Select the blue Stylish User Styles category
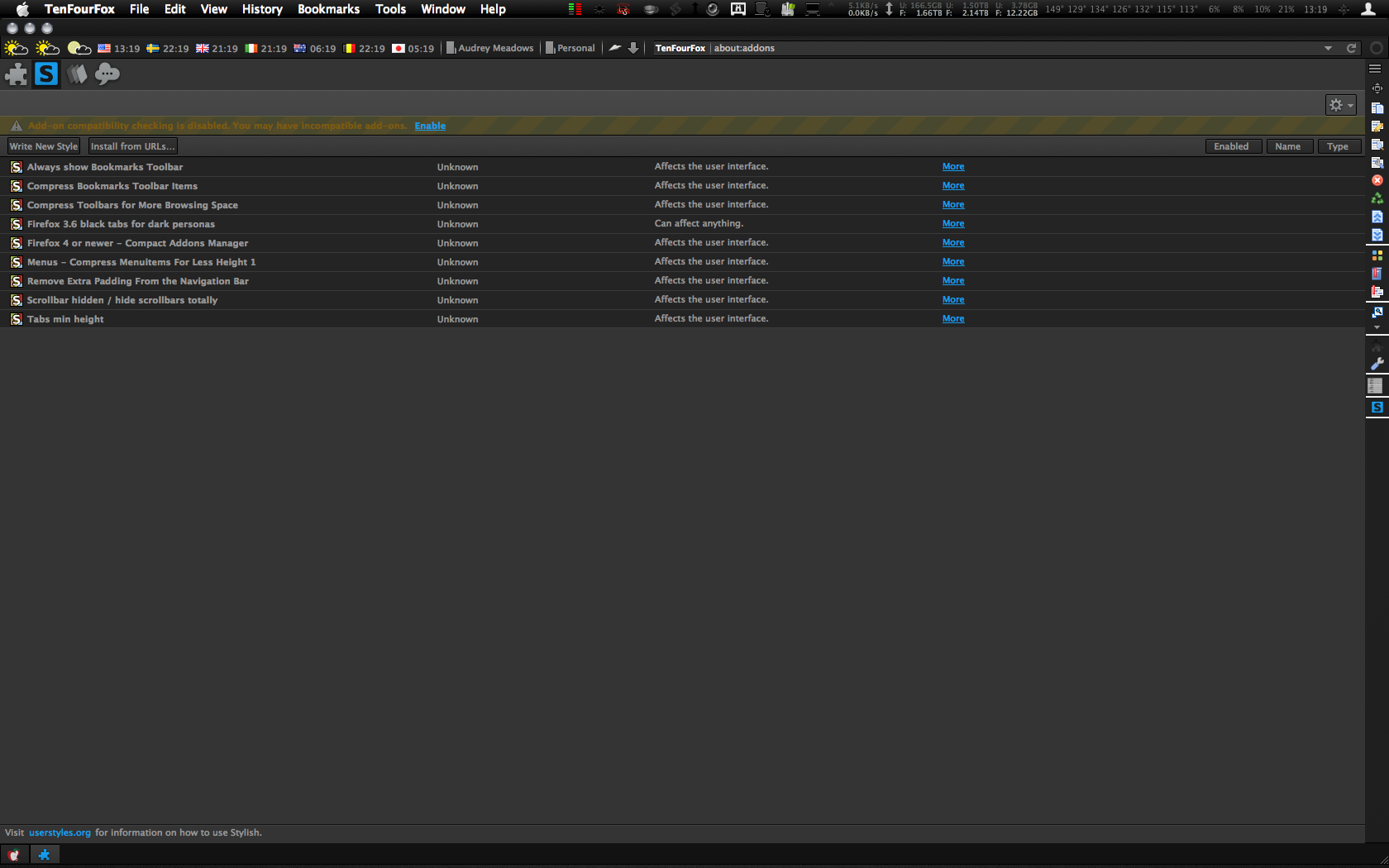 [46, 74]
